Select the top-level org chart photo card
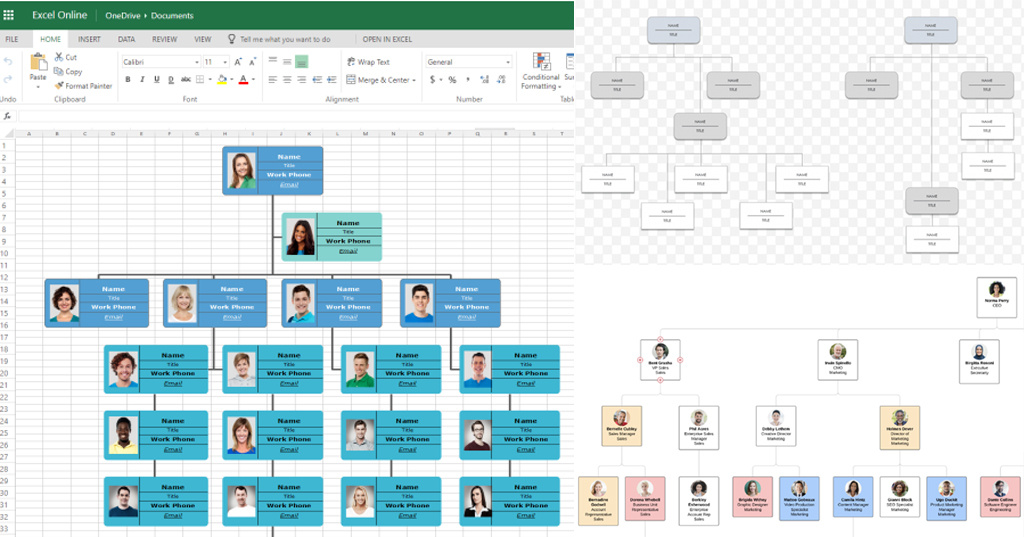 pos(272,171)
